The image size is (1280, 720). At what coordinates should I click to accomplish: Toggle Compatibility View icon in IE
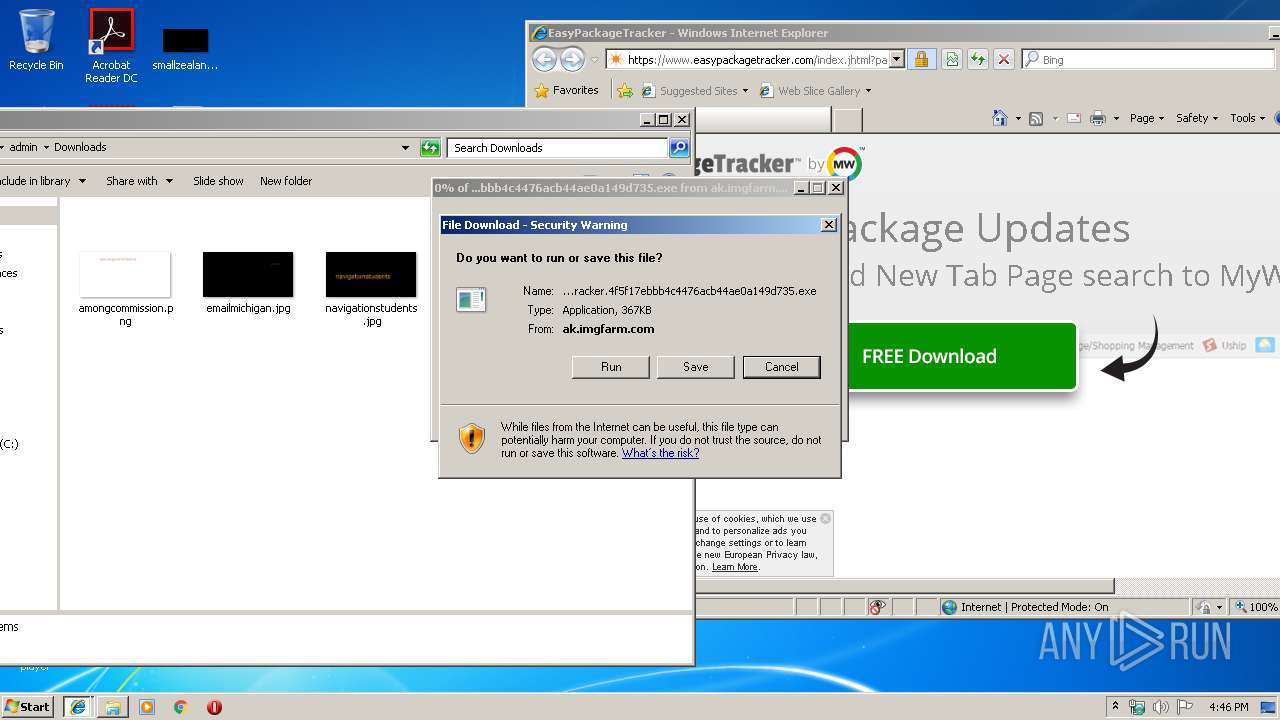point(951,60)
